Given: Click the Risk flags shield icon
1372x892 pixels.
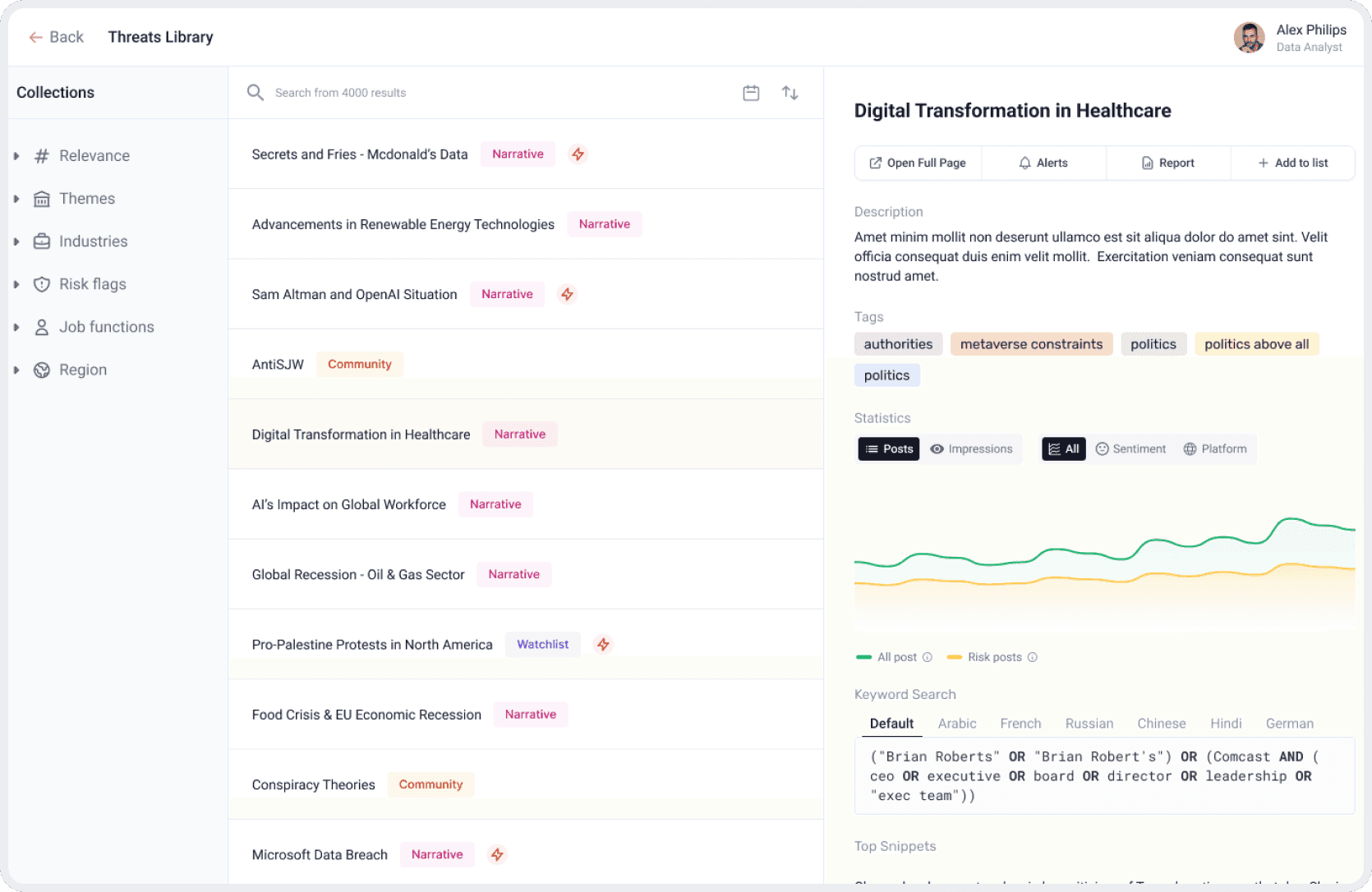Looking at the screenshot, I should [42, 283].
